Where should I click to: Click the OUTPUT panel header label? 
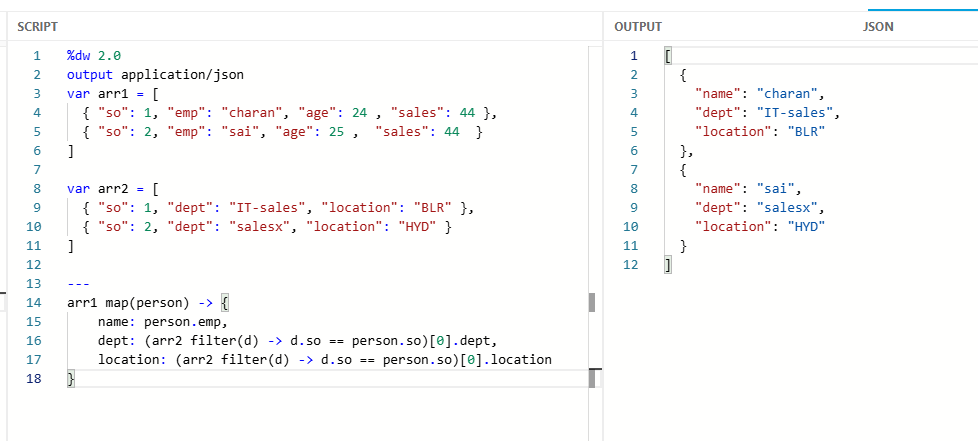point(637,27)
